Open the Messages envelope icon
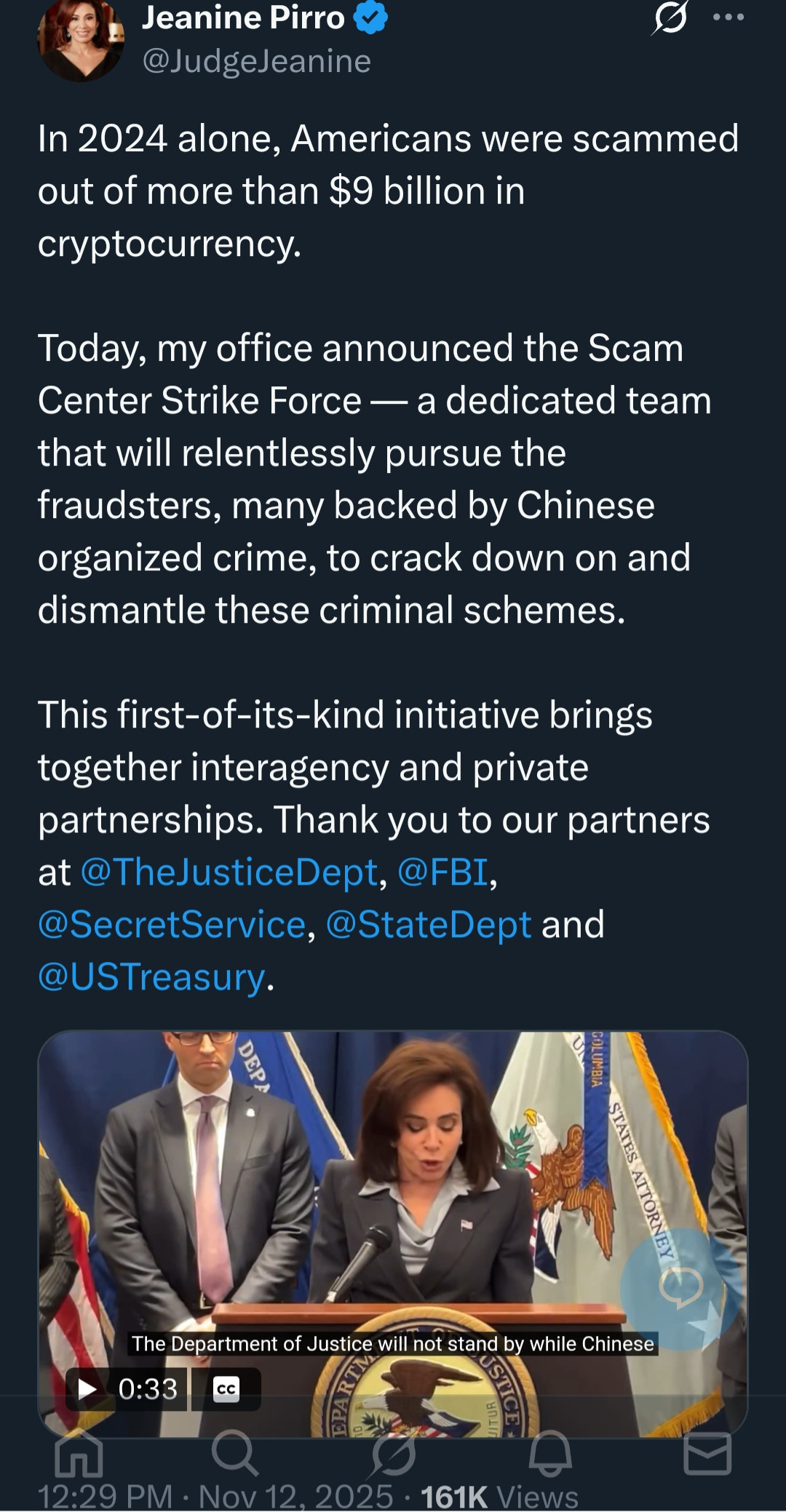 point(707,1453)
